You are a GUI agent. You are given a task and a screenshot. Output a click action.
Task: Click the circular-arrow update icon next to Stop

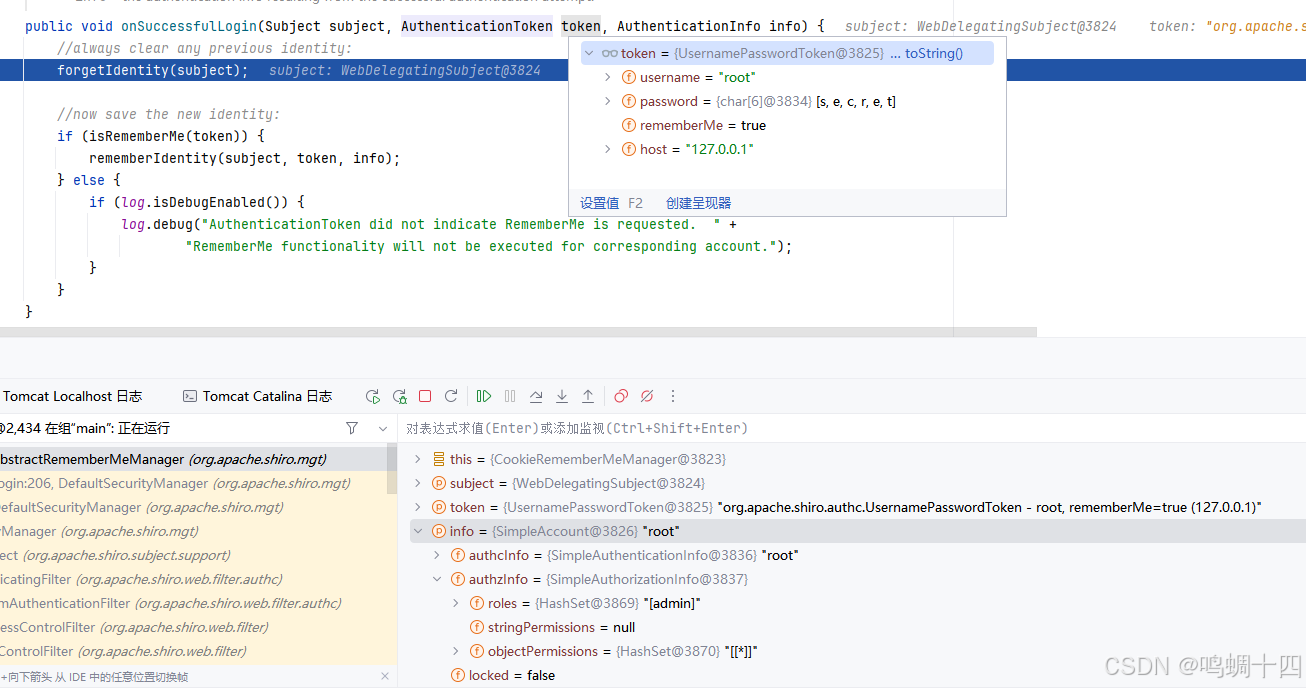451,396
